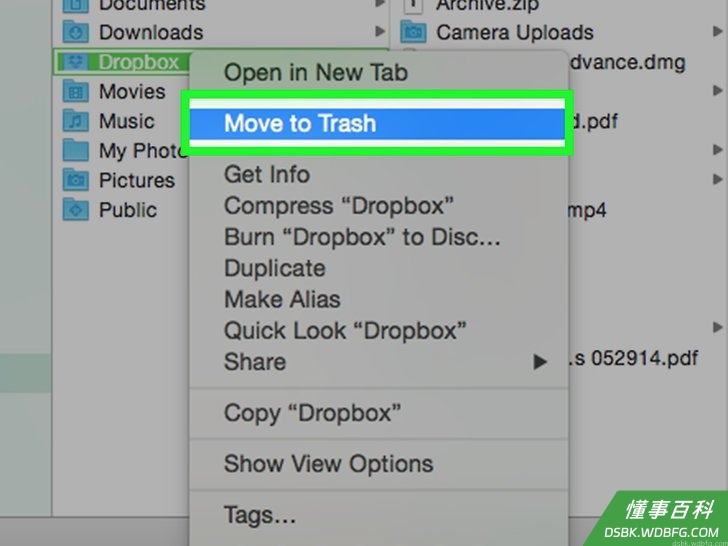
Task: Choose Copy "Dropbox" menu entry
Action: click(378, 413)
